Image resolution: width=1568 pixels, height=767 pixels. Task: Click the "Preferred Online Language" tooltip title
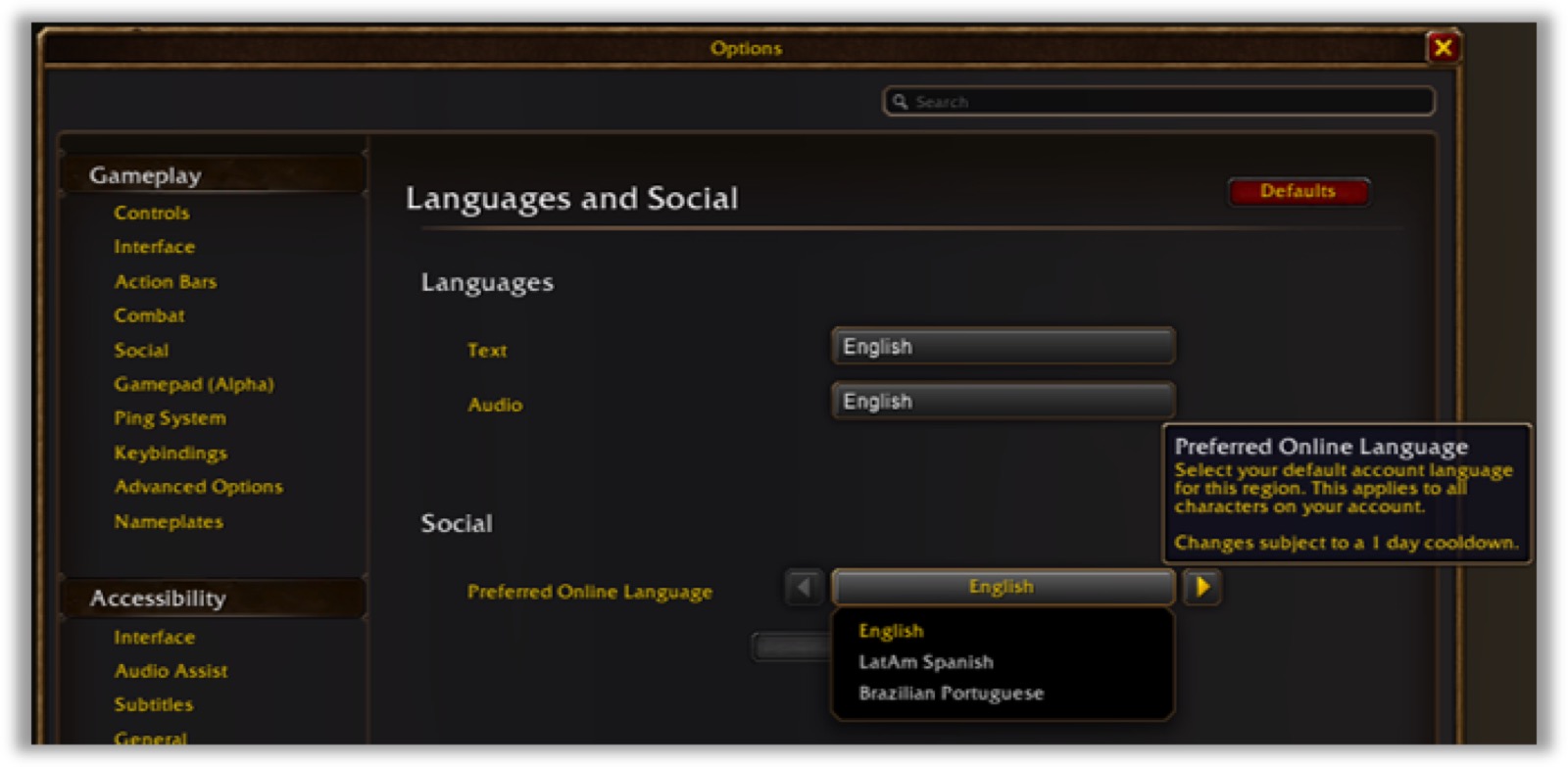click(1321, 447)
